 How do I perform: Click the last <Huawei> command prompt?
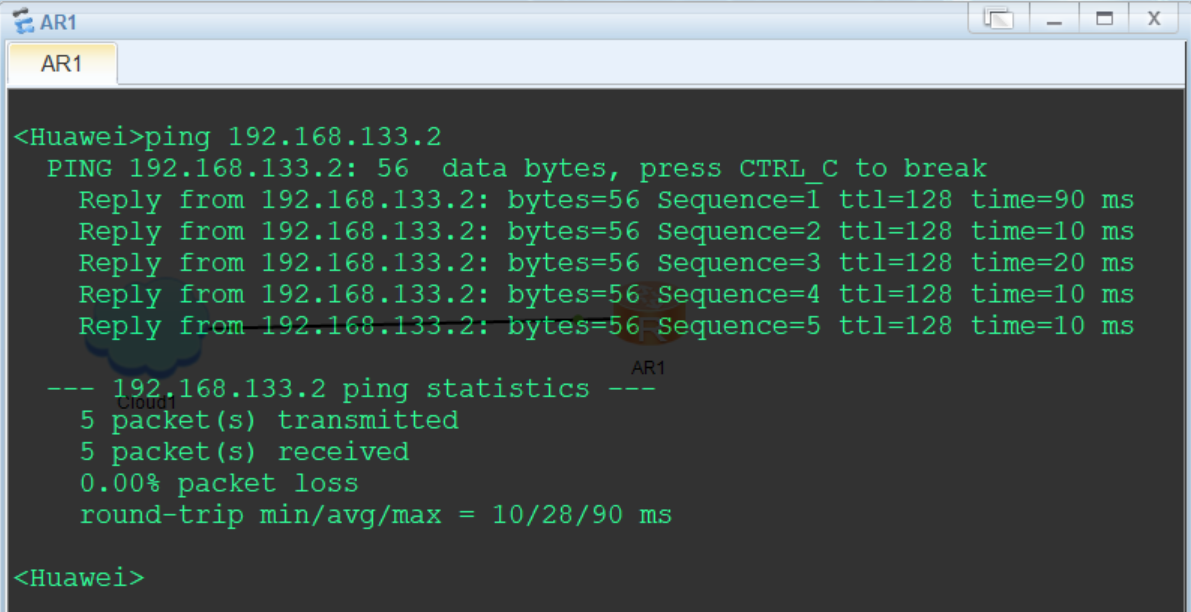pyautogui.click(x=79, y=578)
